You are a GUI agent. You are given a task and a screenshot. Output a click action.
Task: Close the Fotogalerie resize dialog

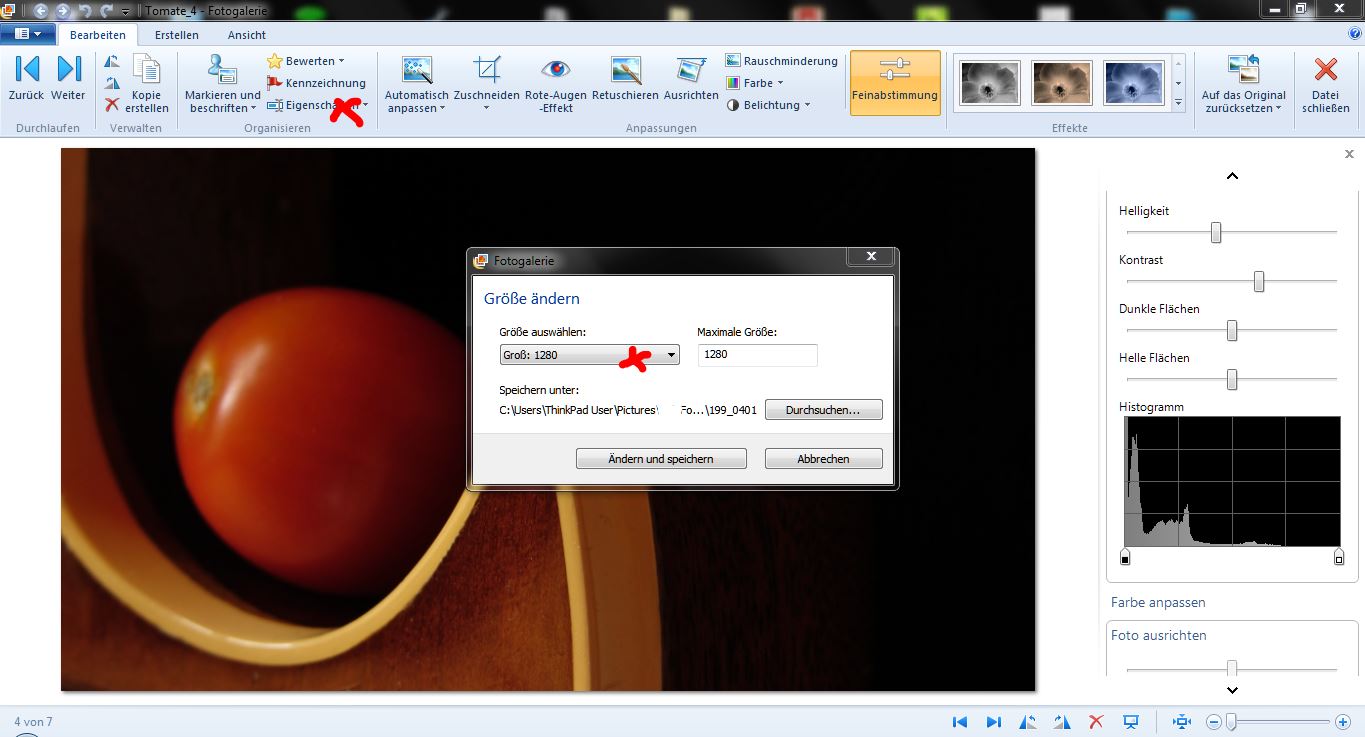pos(869,256)
